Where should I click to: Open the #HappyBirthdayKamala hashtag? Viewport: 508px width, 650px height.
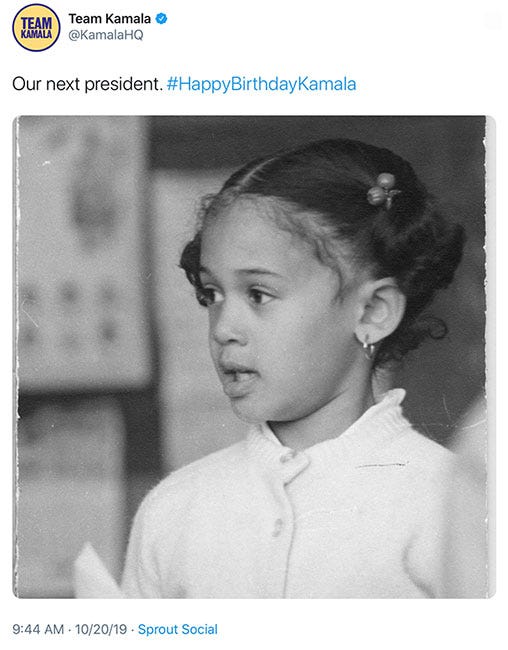261,84
